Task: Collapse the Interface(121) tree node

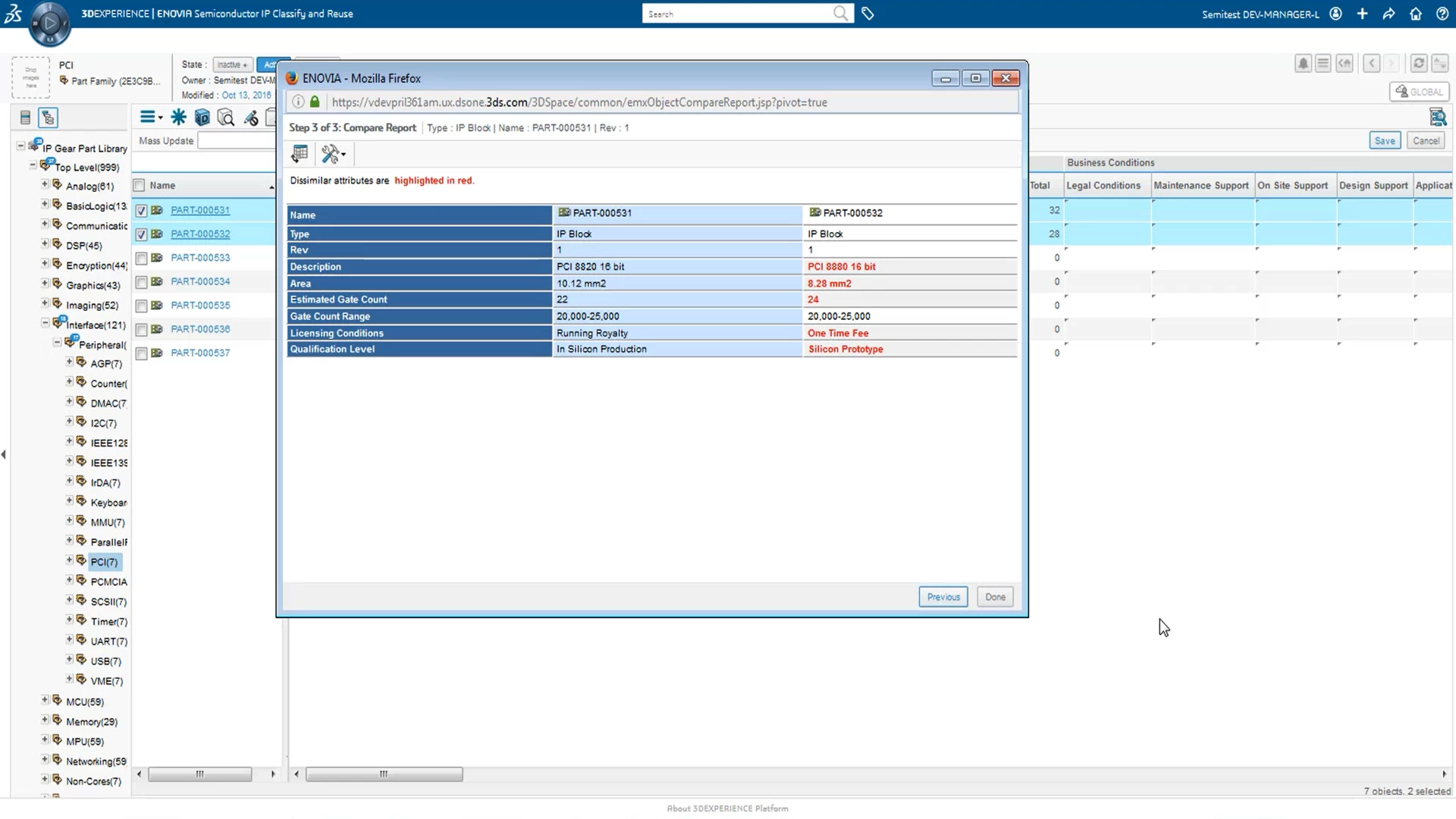Action: [45, 324]
